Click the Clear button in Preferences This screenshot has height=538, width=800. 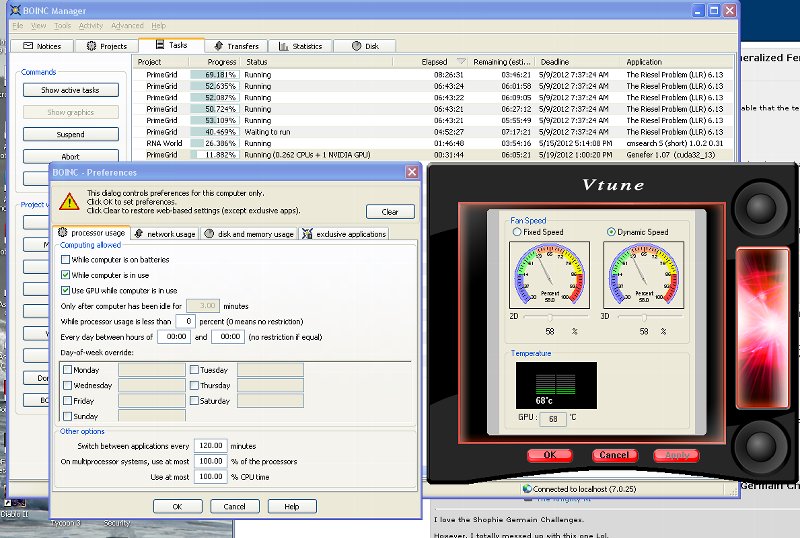[x=390, y=211]
